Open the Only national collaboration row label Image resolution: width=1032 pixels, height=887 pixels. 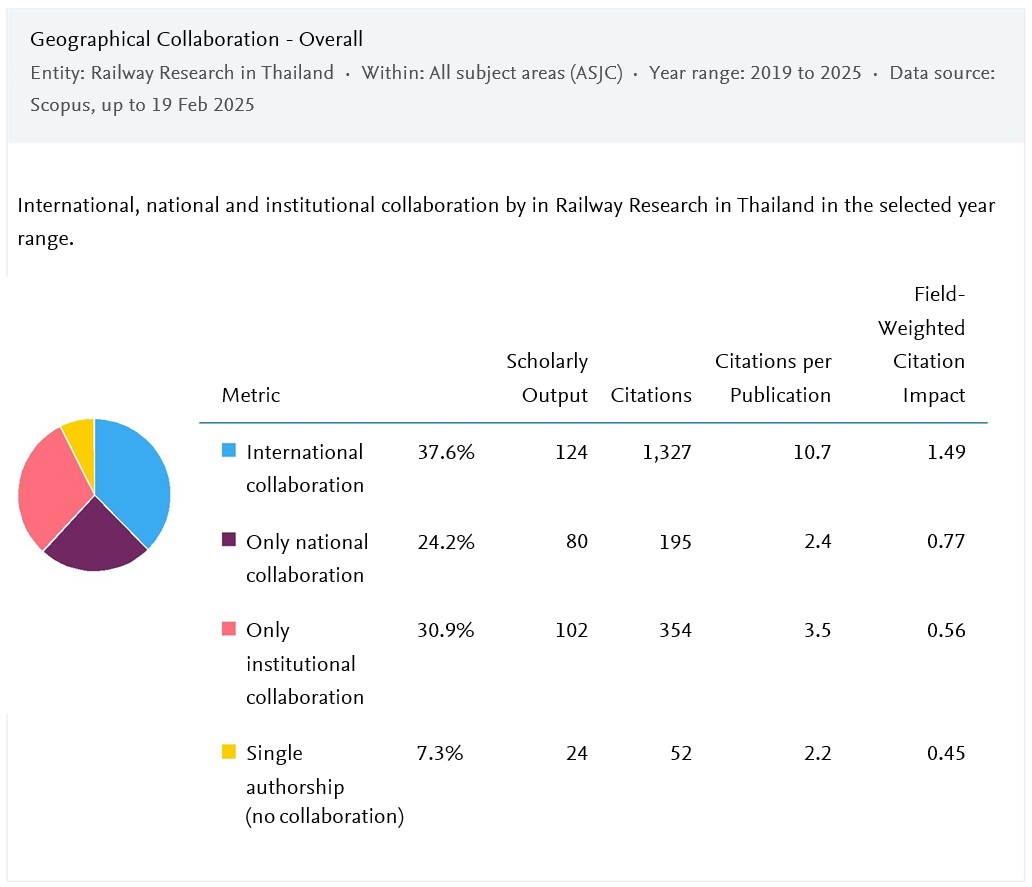coord(306,558)
